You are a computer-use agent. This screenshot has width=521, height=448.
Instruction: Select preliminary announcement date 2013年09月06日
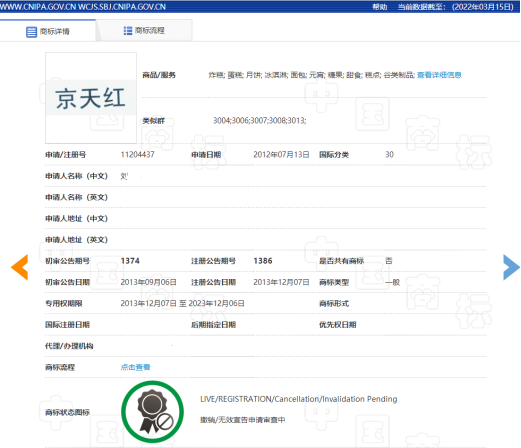pyautogui.click(x=148, y=282)
